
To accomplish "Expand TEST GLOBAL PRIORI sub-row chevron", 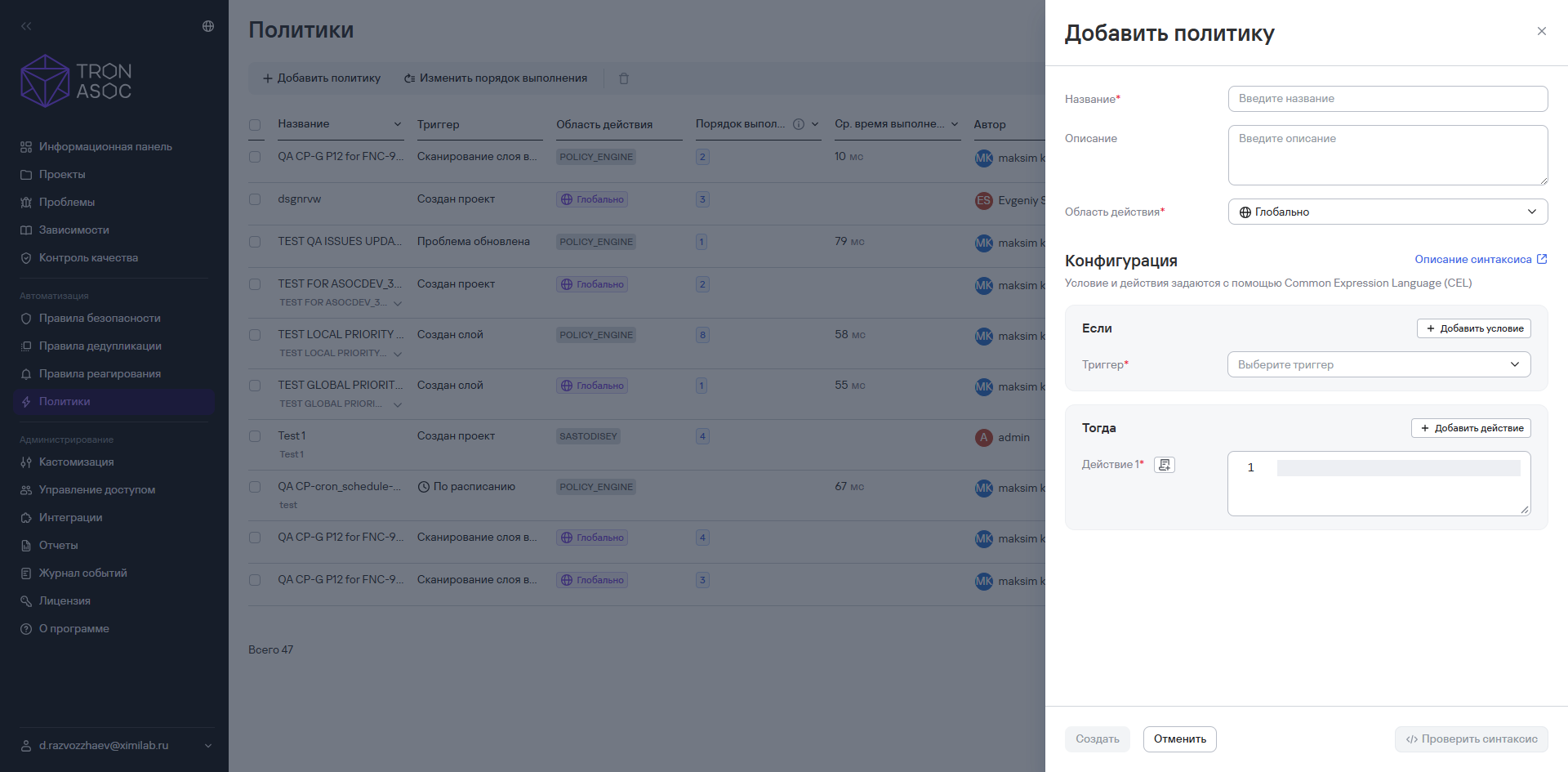I will point(398,404).
